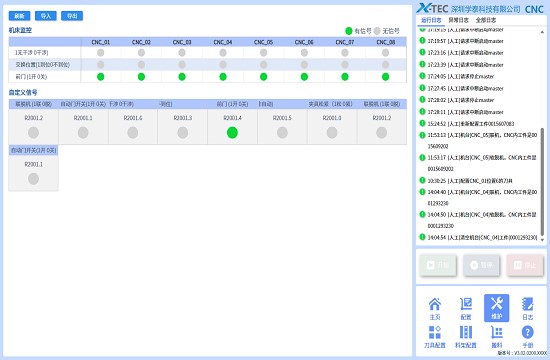550x360 pixels.
Task: Click the 17:27:45 log entry text
Action: coord(465,88)
